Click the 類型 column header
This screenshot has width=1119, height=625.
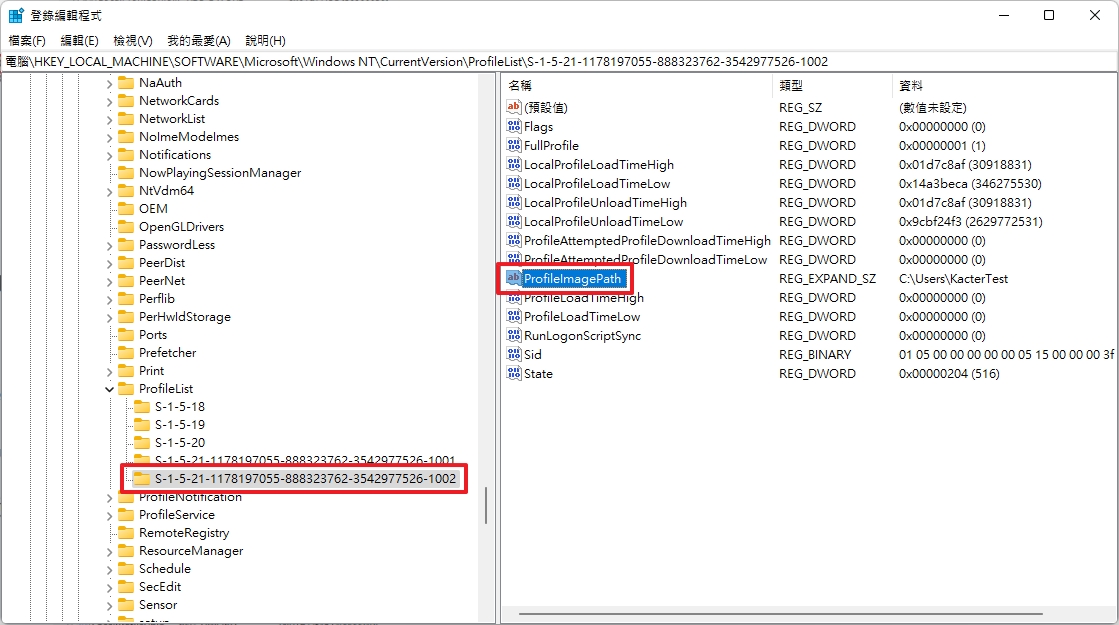point(791,86)
